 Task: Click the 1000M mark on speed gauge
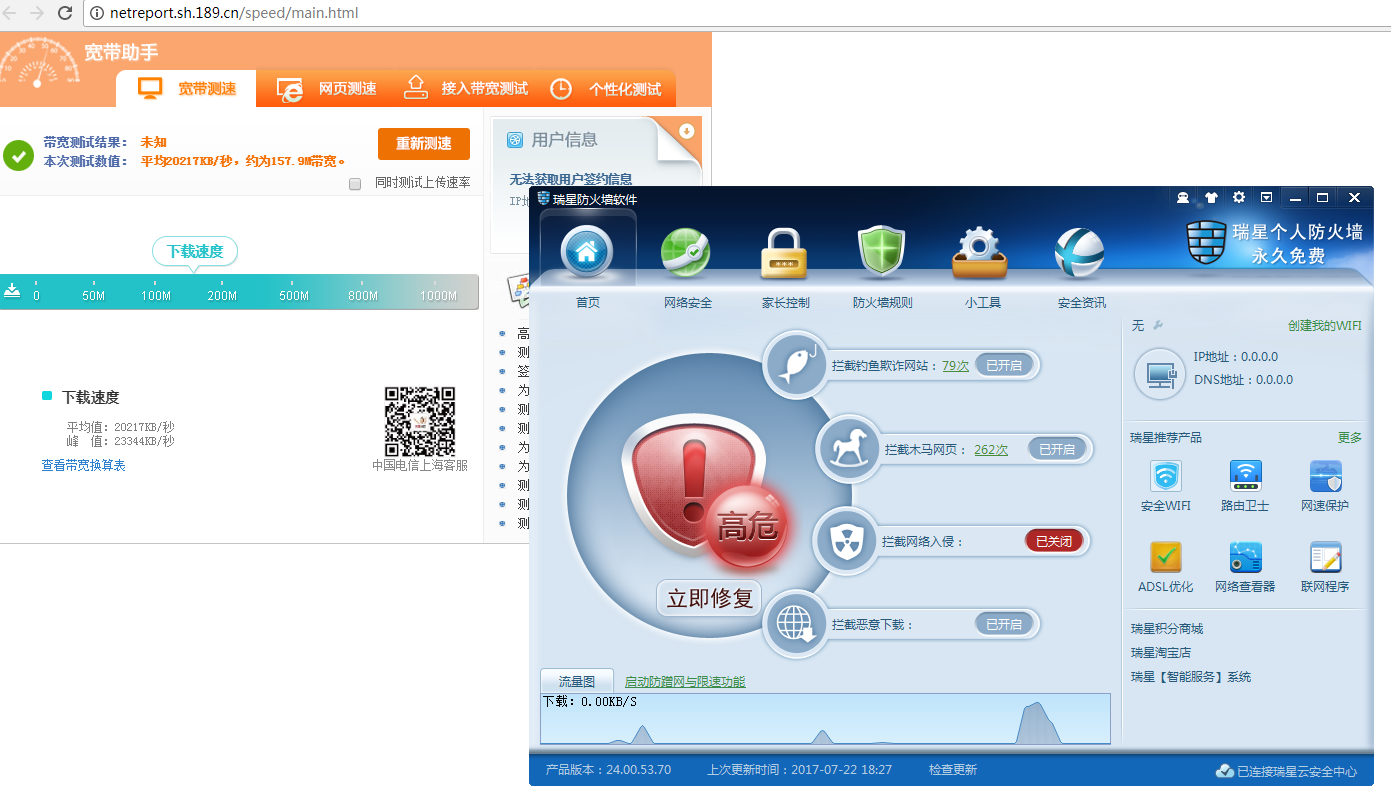pos(438,295)
